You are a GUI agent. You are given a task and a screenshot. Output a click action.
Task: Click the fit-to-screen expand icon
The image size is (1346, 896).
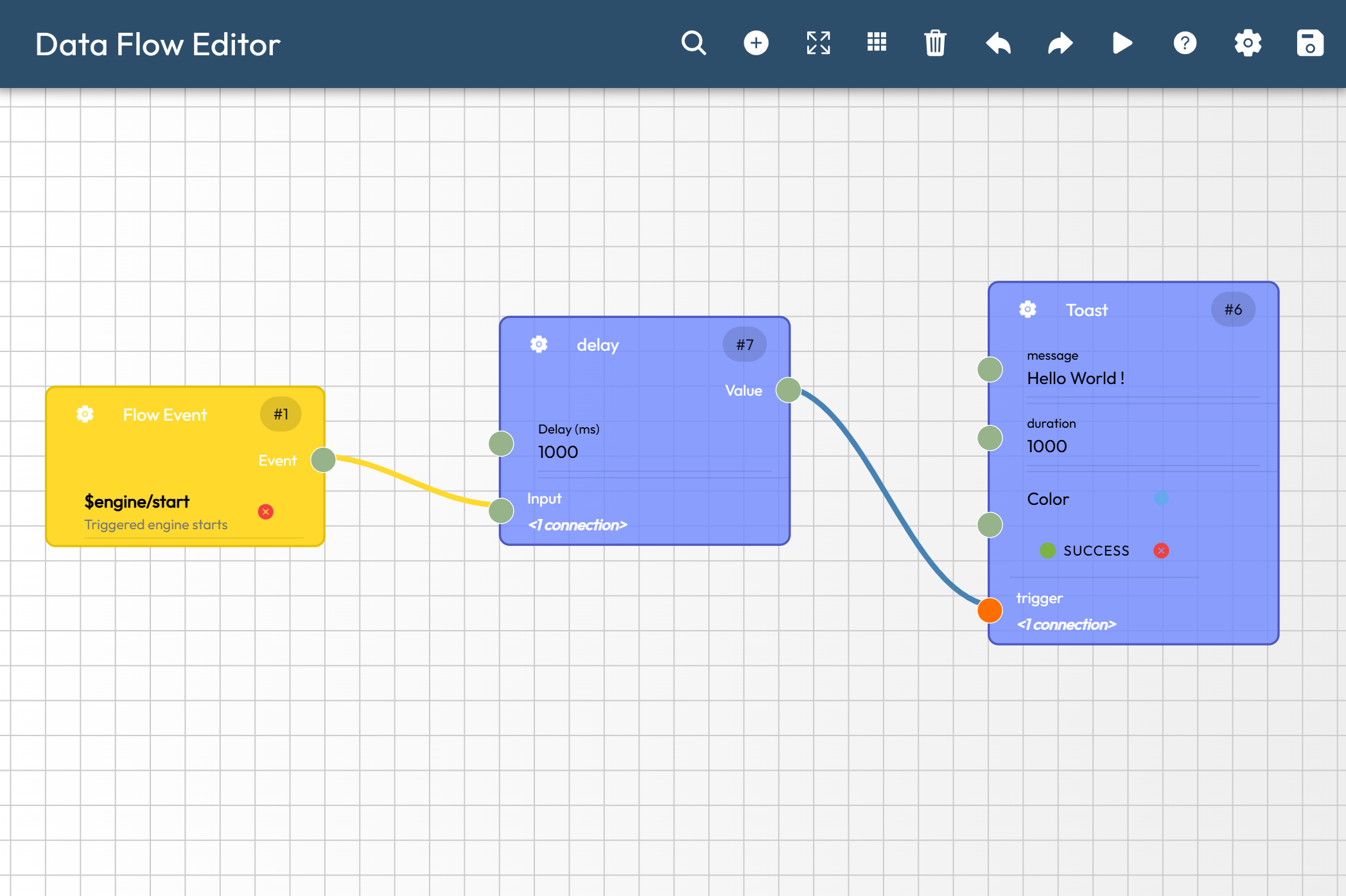(x=818, y=44)
